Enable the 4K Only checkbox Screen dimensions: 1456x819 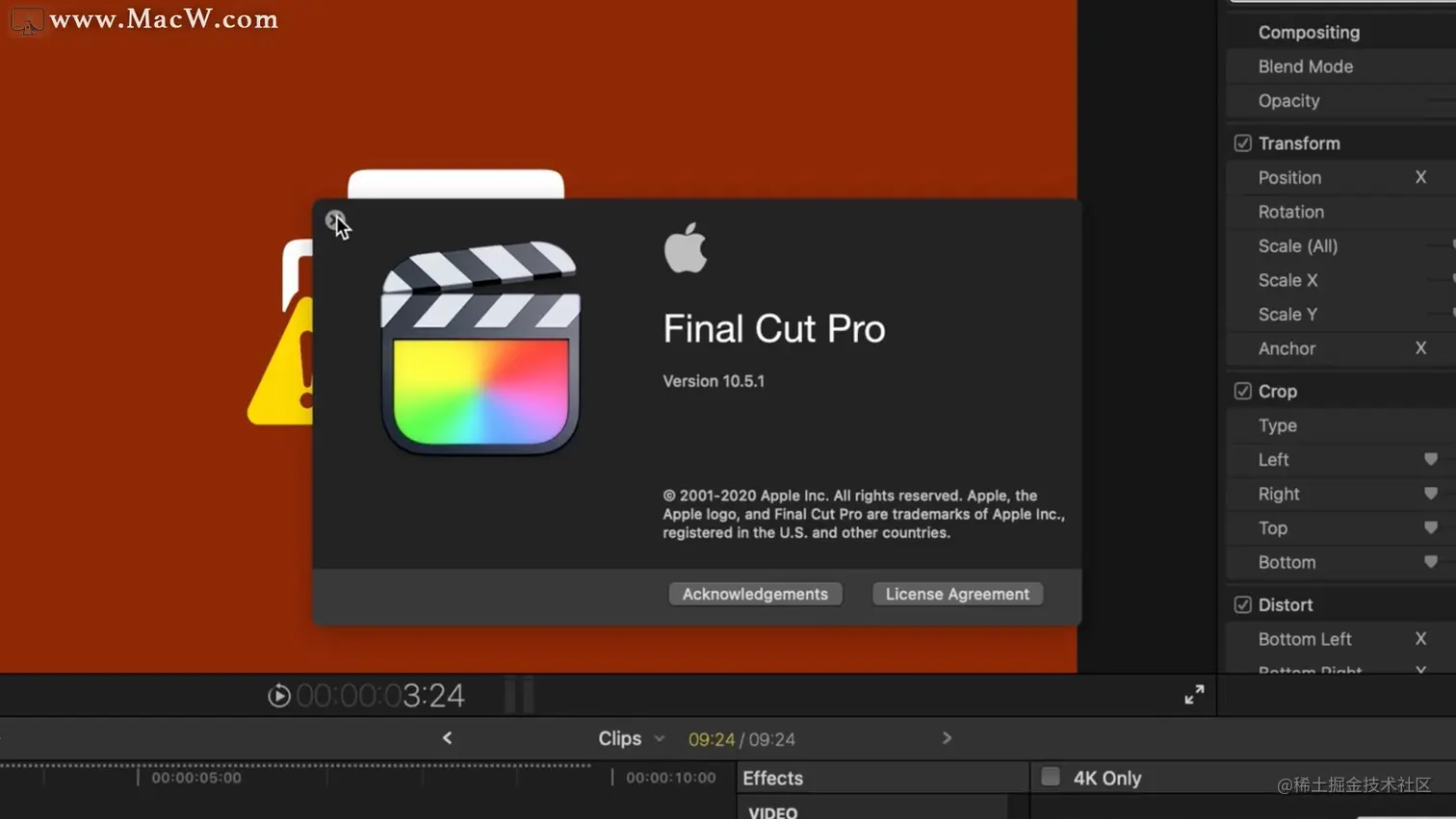1051,777
